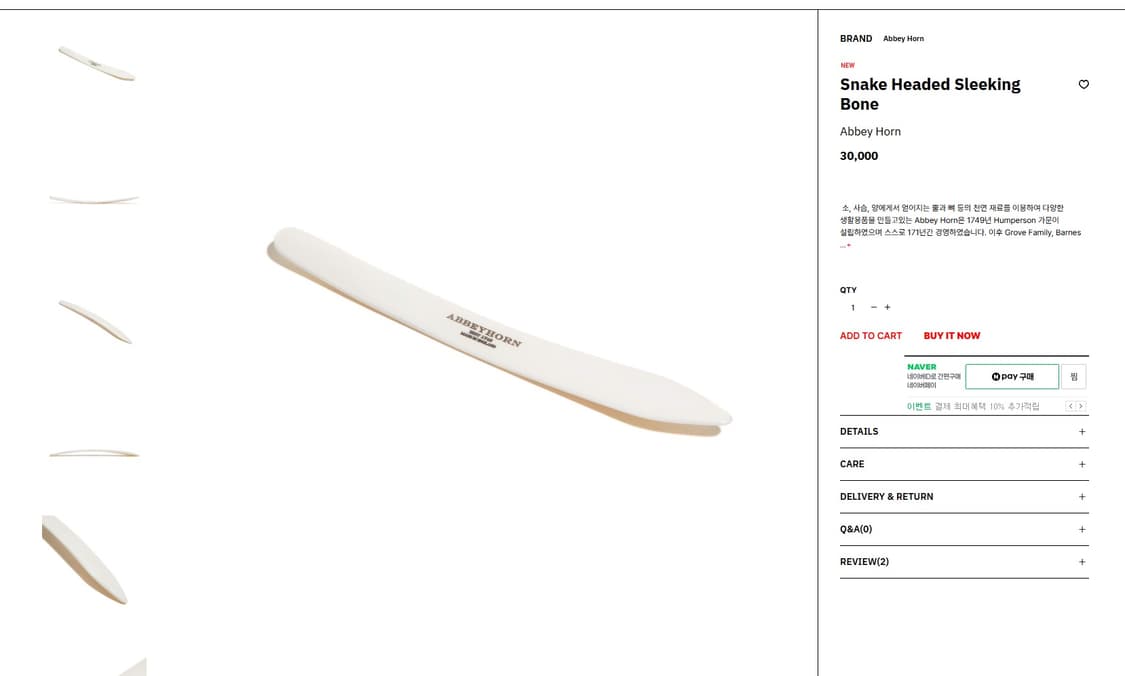The width and height of the screenshot is (1125, 676).
Task: Select the second side-view thumbnail
Action: pyautogui.click(x=95, y=199)
